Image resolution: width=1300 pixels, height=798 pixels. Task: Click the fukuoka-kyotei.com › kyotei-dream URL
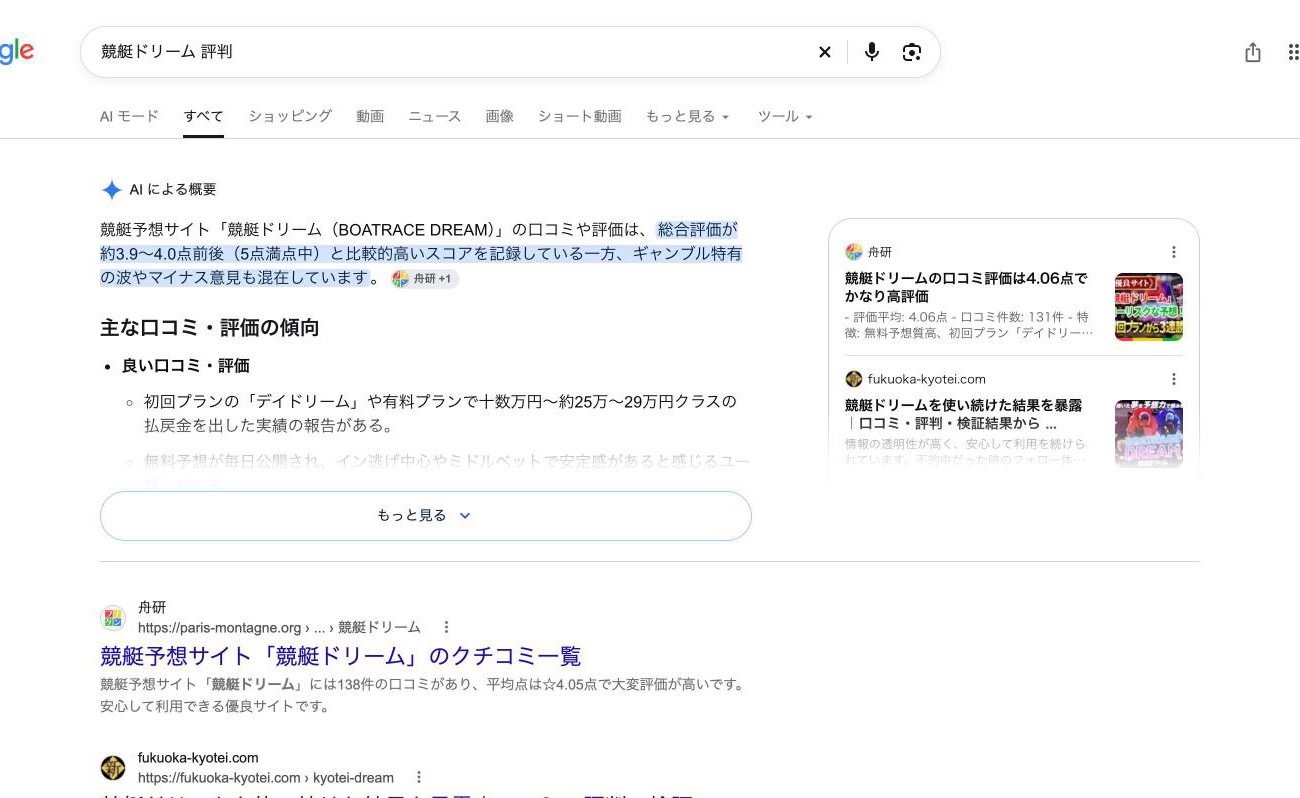pos(266,778)
